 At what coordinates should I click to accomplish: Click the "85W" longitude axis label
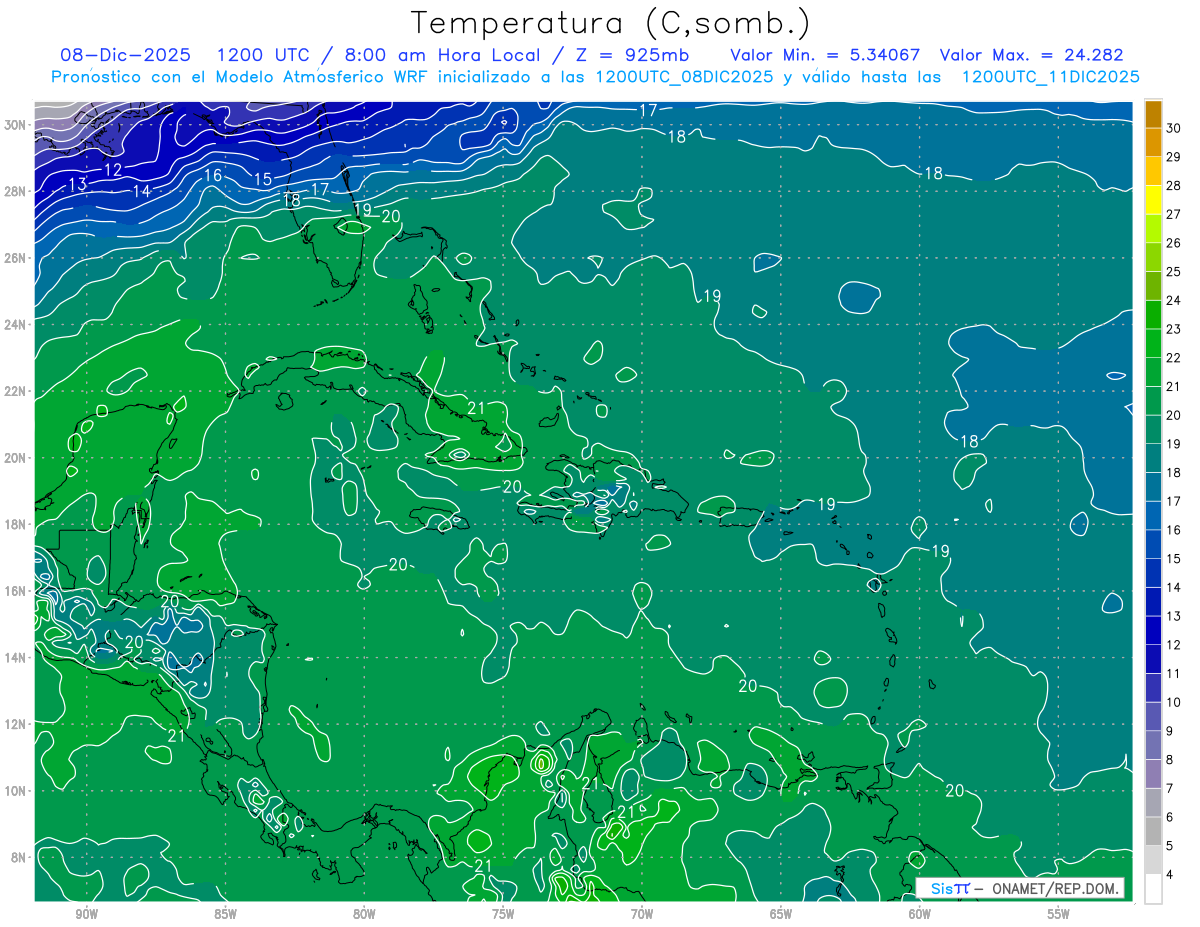coord(225,914)
